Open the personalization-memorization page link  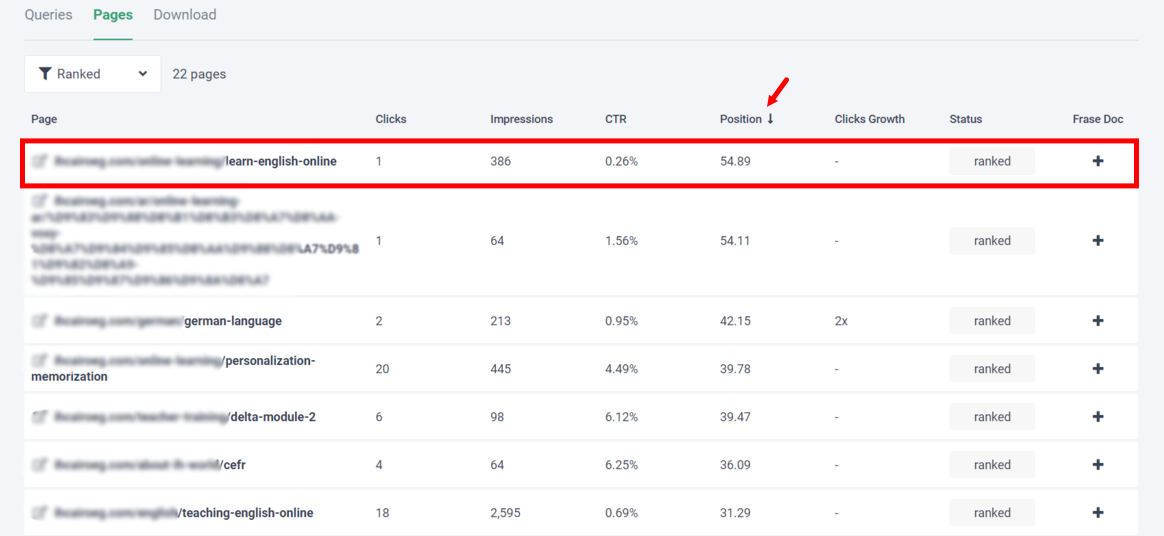(x=174, y=369)
